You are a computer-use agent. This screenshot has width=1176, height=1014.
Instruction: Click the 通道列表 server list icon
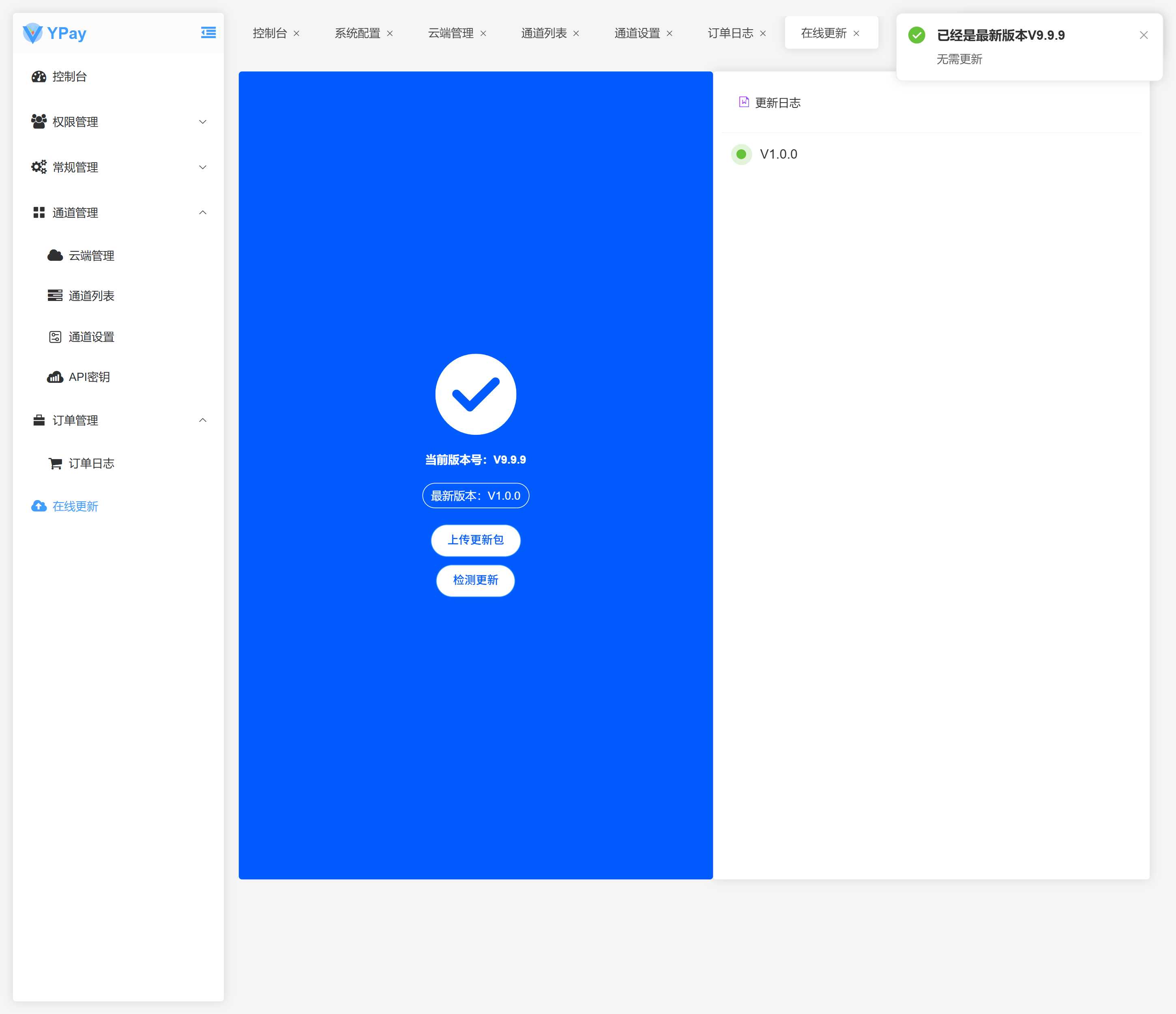coord(55,295)
